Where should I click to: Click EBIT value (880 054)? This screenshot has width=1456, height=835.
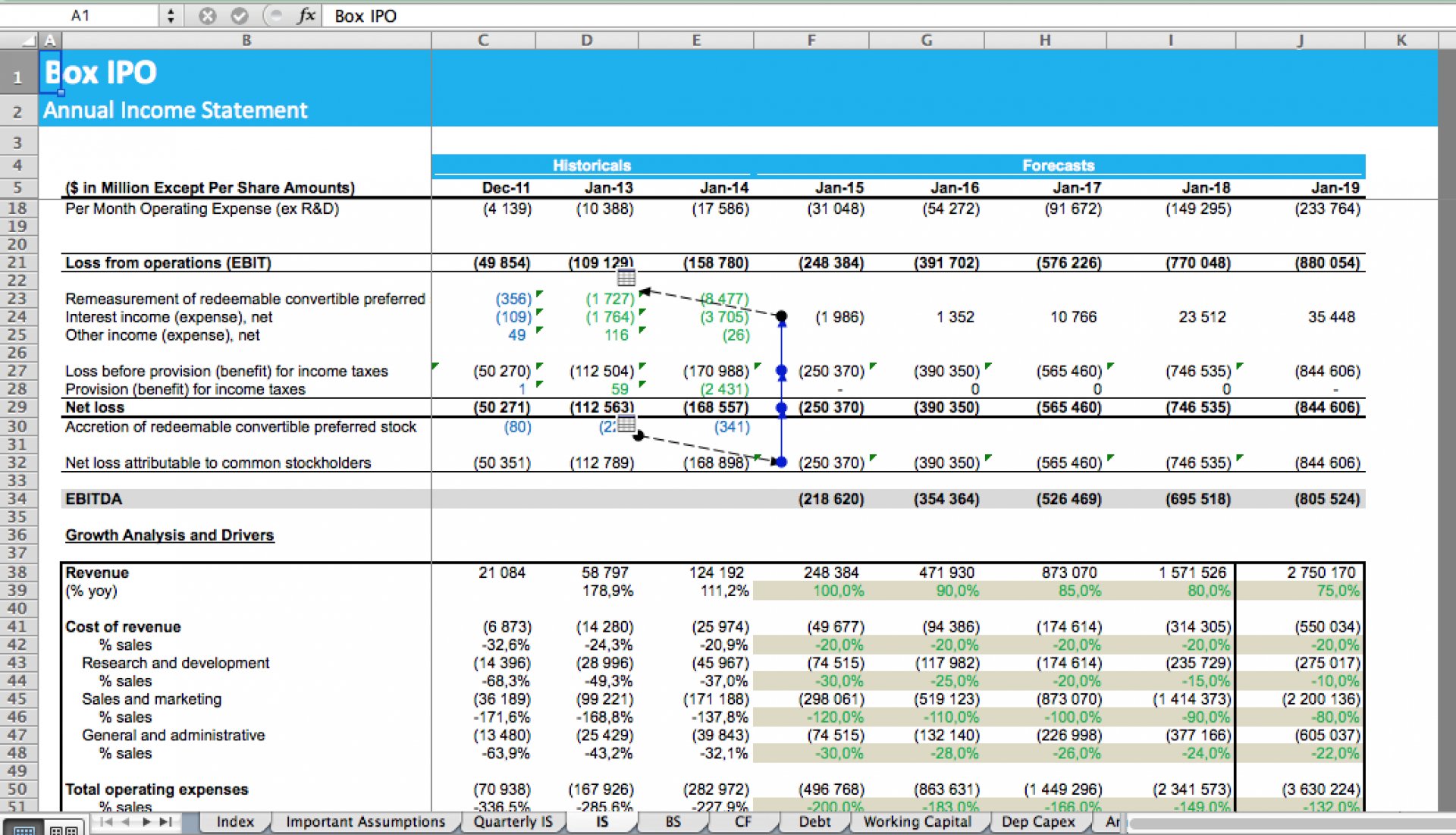click(1327, 262)
